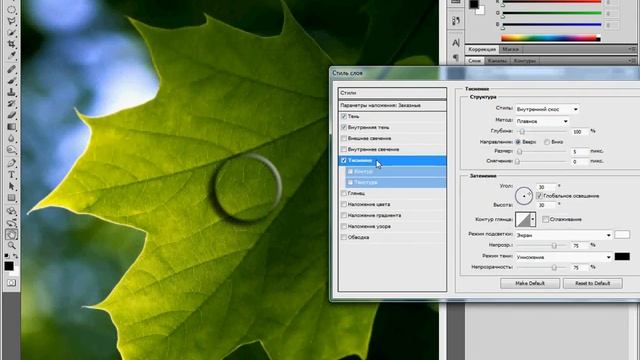Open the Стиль dropdown (Внутренний скос)
Viewport: 640px width, 360px height.
click(x=547, y=109)
